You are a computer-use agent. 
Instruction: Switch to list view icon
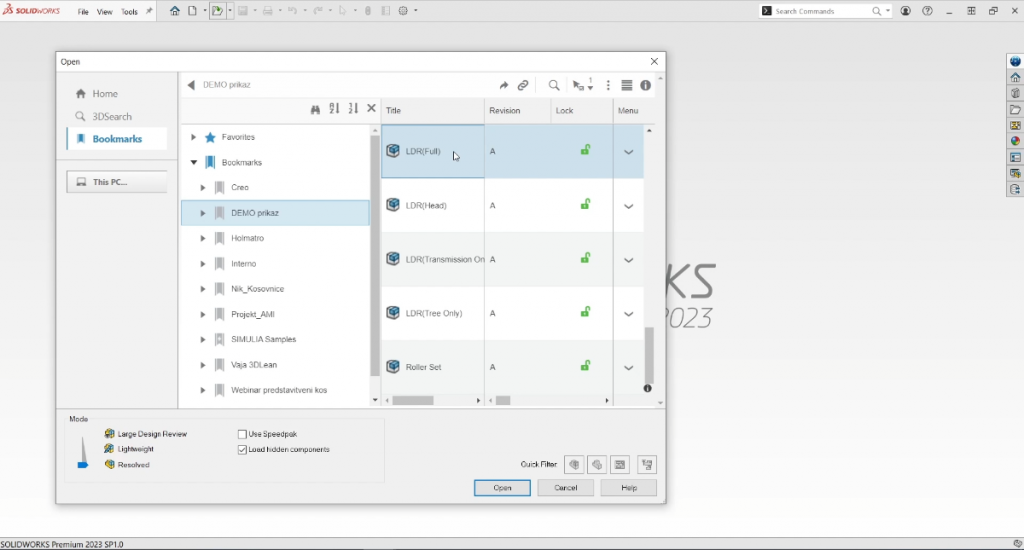pos(627,86)
